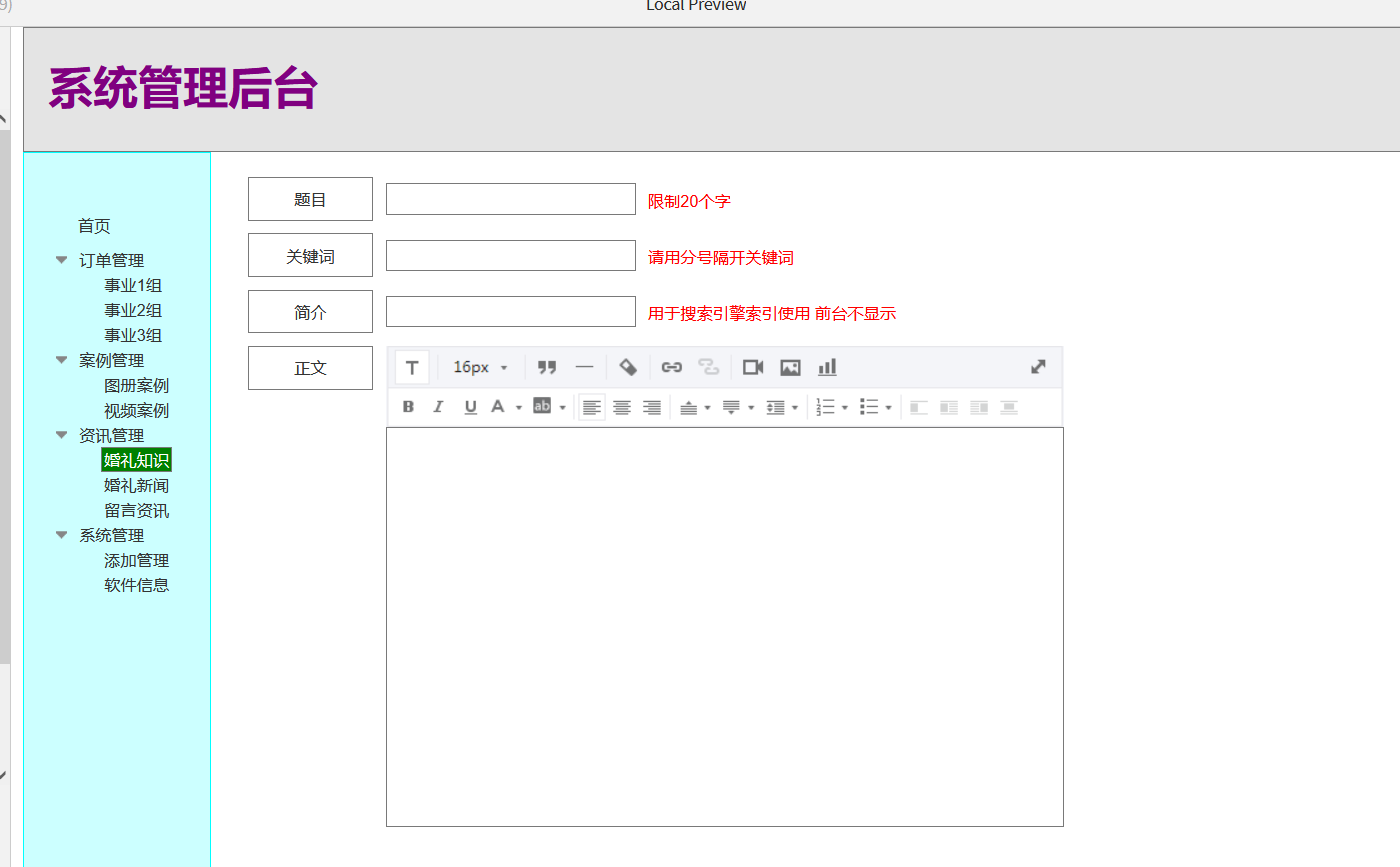Open the line height dropdown arrow
The width and height of the screenshot is (1400, 867).
(x=795, y=408)
